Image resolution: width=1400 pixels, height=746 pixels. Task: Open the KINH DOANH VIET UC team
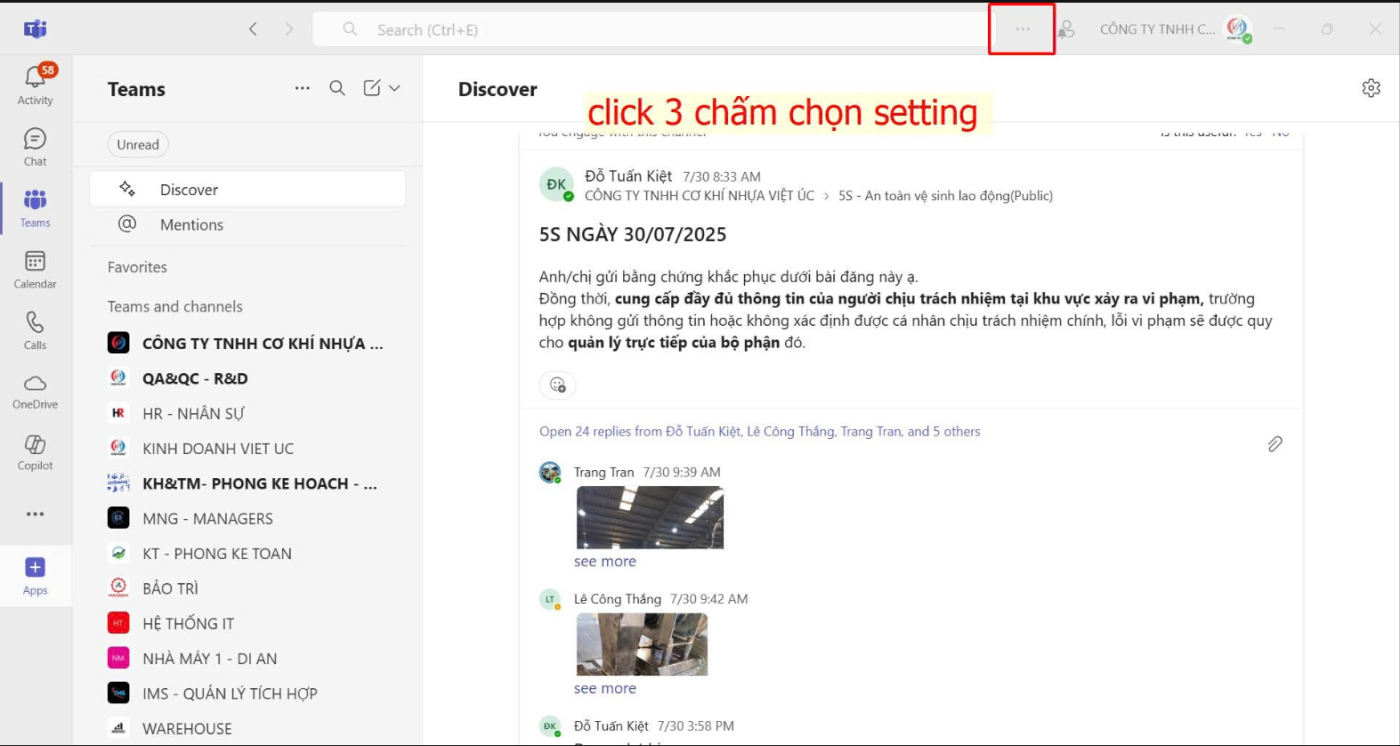click(x=248, y=448)
